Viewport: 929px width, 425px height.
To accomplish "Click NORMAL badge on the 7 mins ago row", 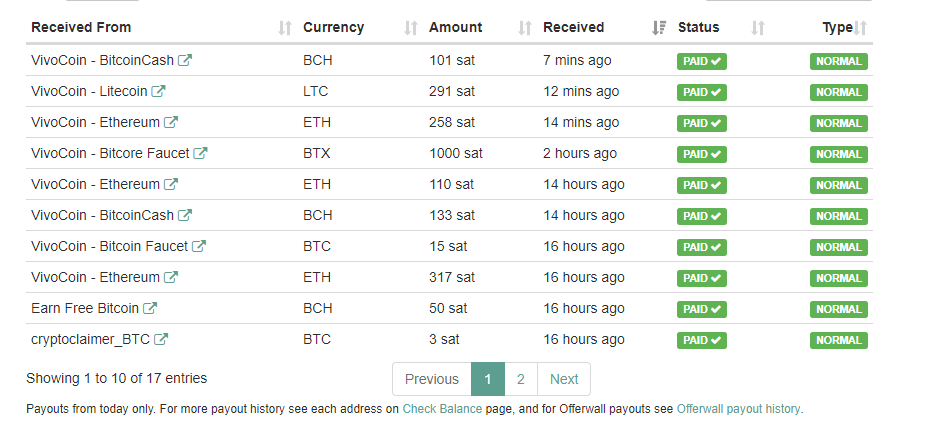I will coord(839,61).
